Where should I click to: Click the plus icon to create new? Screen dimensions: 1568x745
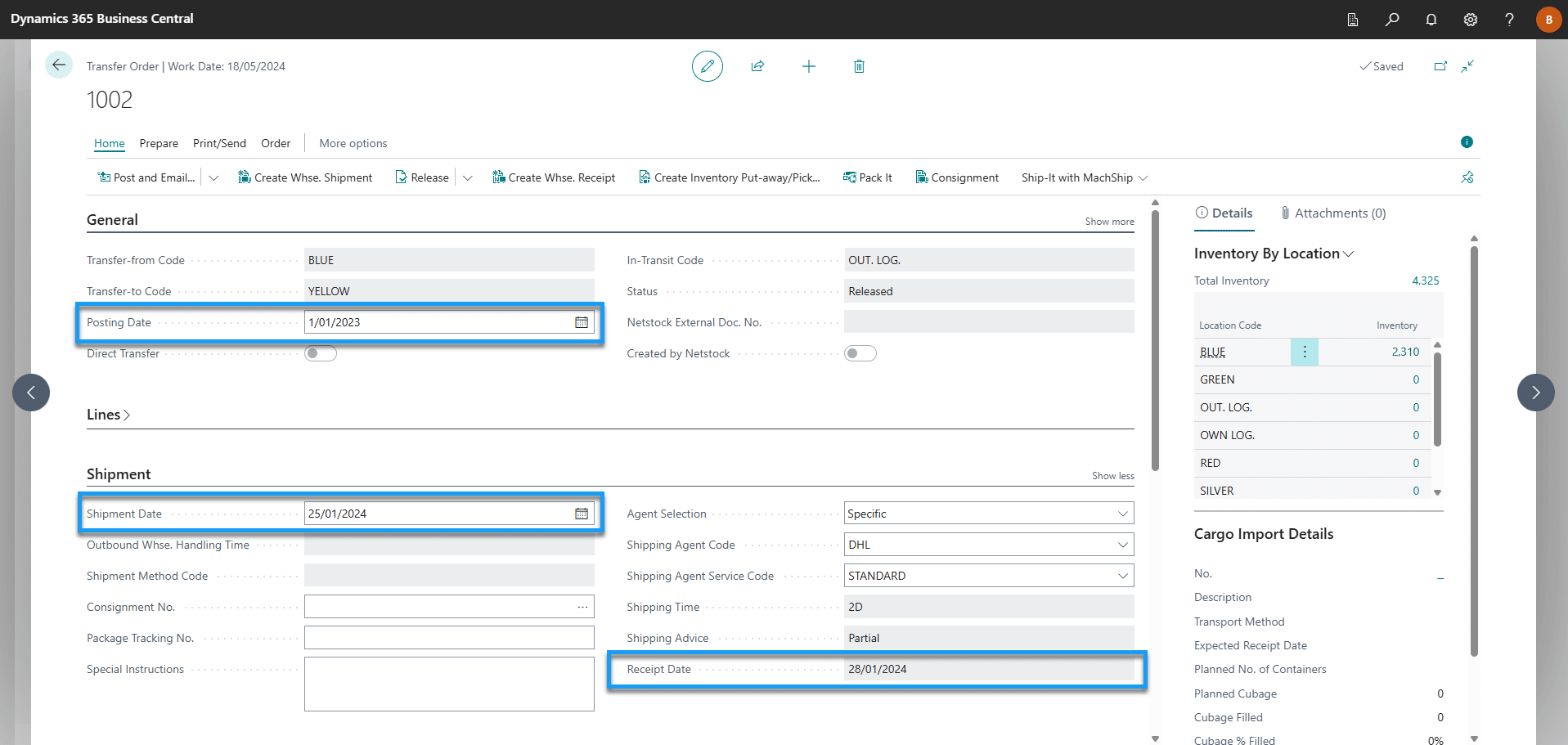pos(808,66)
